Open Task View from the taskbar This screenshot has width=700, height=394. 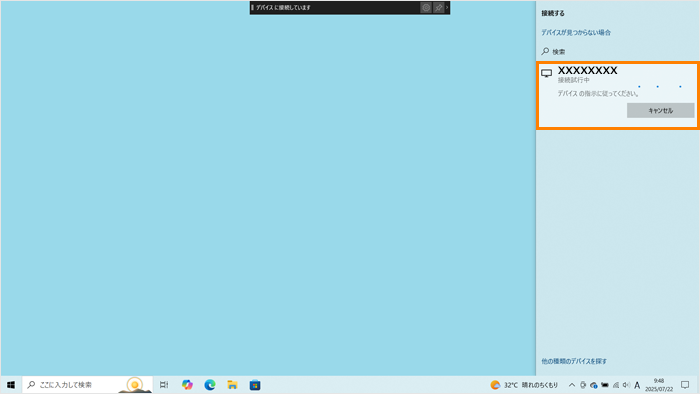[x=164, y=385]
